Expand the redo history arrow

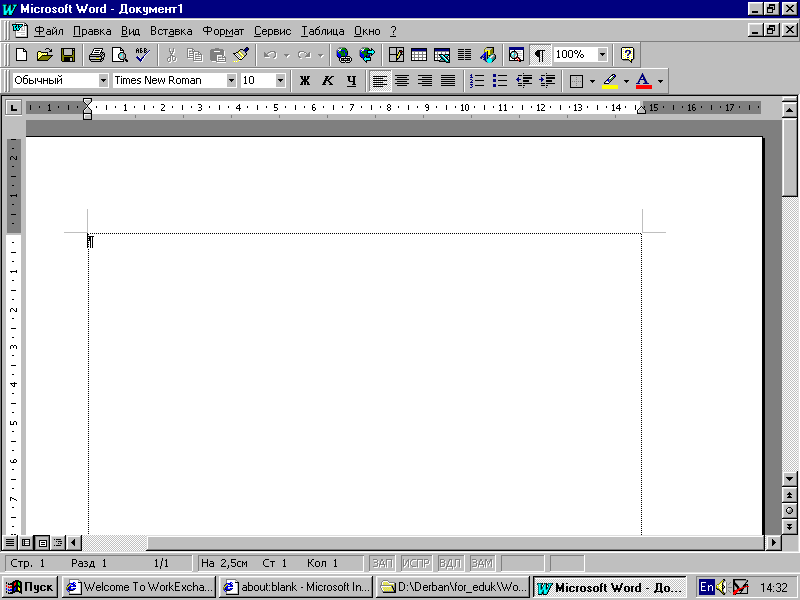point(320,55)
